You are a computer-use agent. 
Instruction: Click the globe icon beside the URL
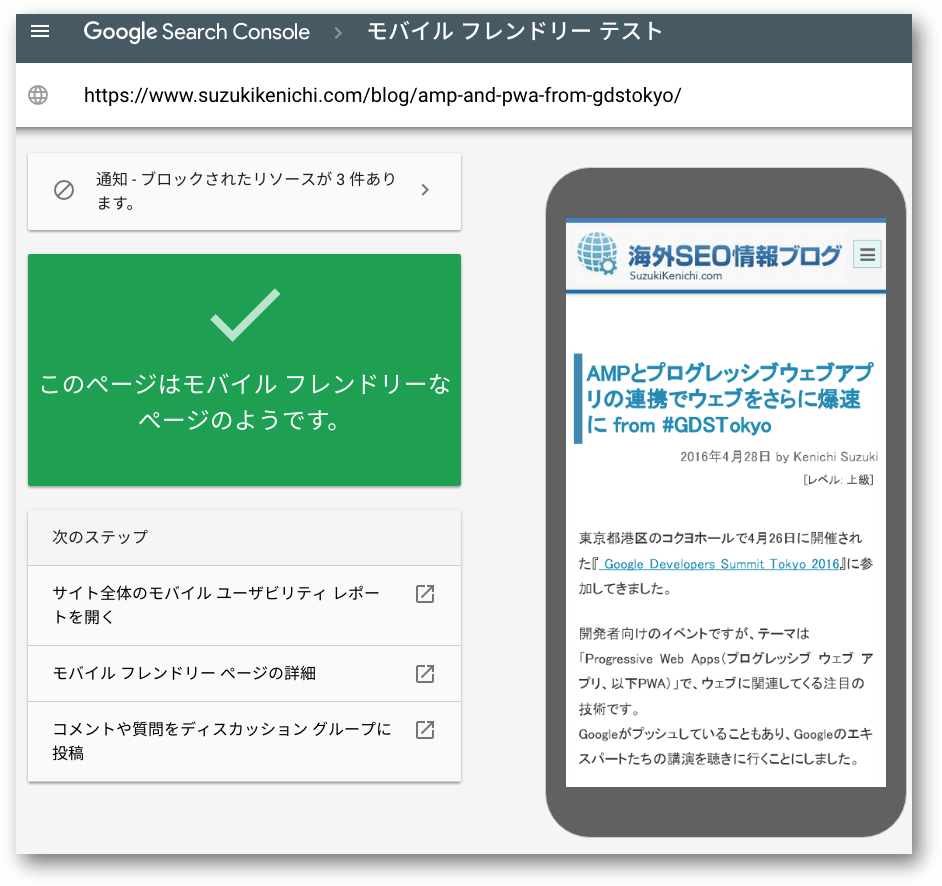tap(38, 95)
